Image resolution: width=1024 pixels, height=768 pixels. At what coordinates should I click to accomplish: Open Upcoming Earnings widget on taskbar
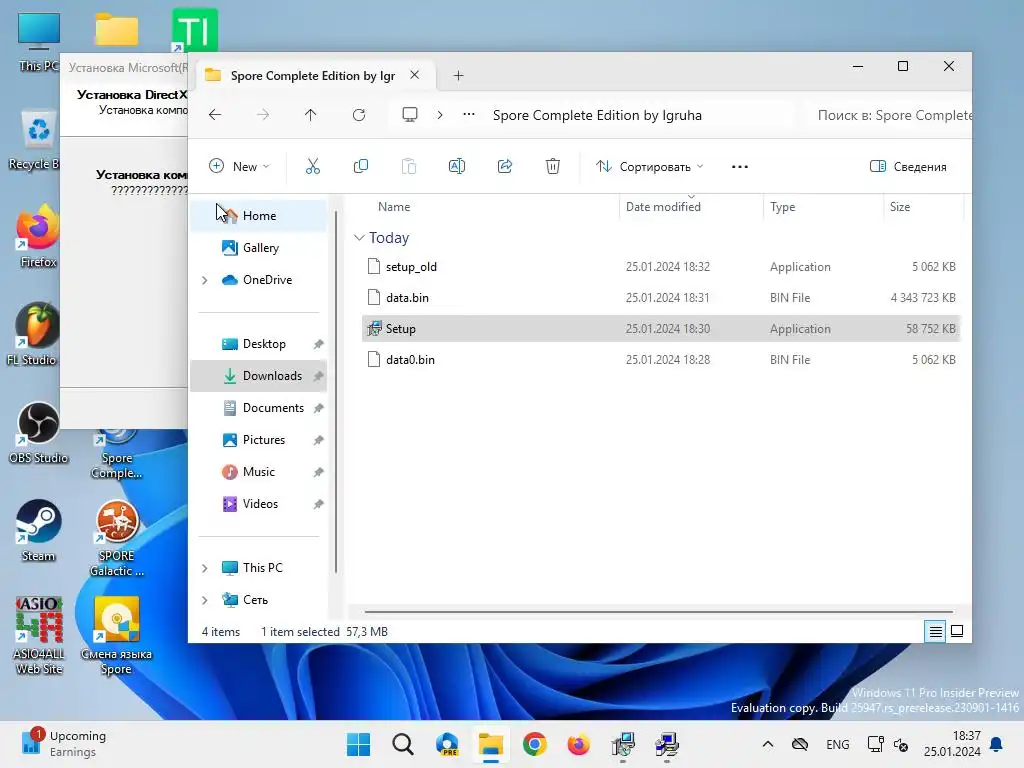pos(64,744)
